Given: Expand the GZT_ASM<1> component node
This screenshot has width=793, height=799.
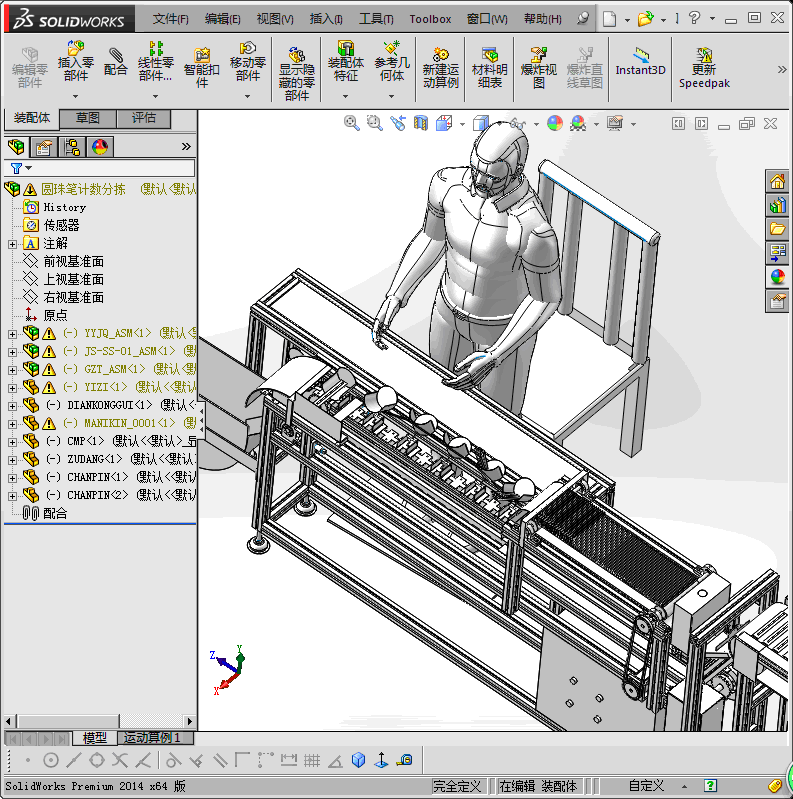Looking at the screenshot, I should tap(12, 370).
